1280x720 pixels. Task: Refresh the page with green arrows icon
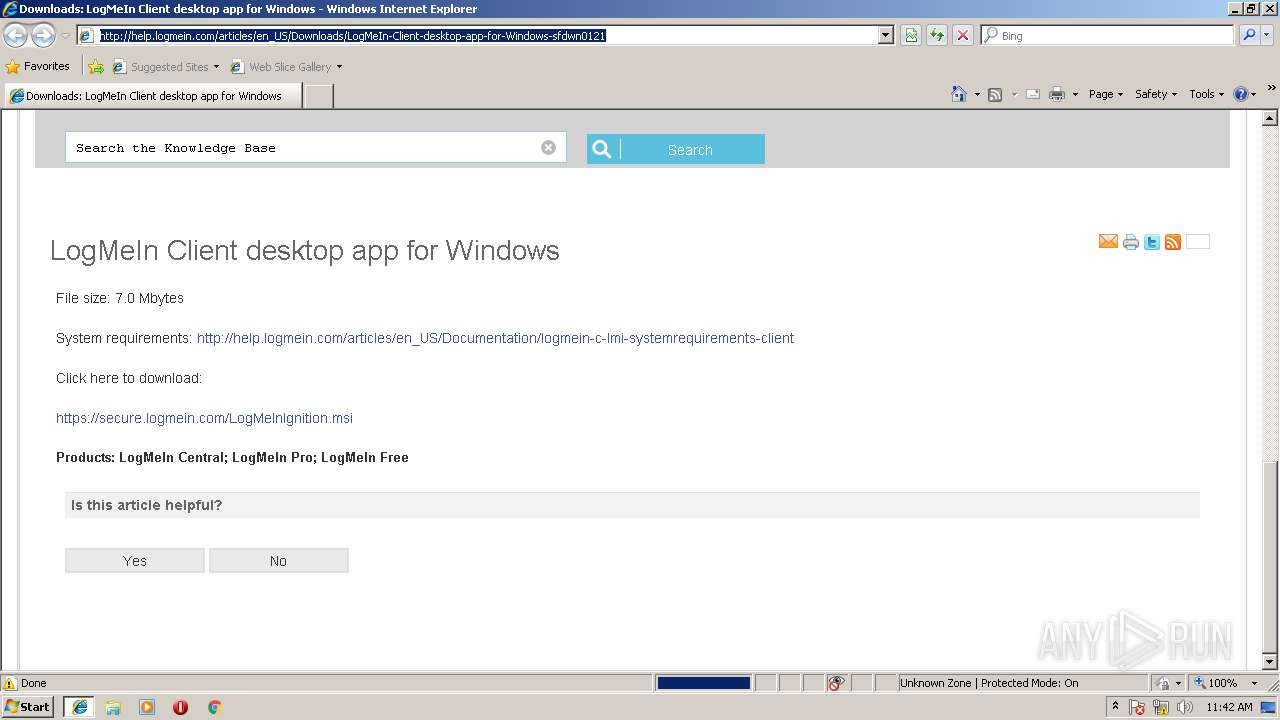pos(937,35)
